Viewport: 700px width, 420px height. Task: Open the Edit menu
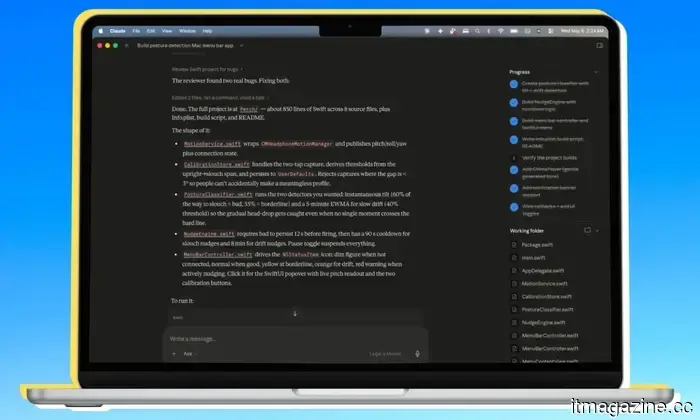151,31
